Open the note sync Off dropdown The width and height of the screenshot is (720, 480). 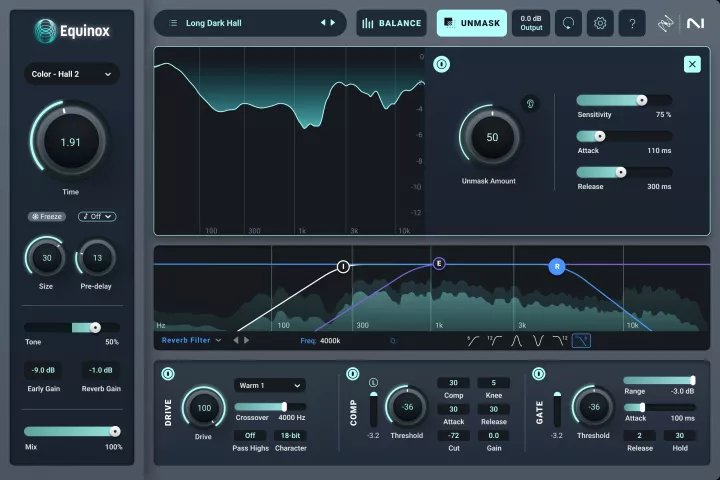[97, 216]
